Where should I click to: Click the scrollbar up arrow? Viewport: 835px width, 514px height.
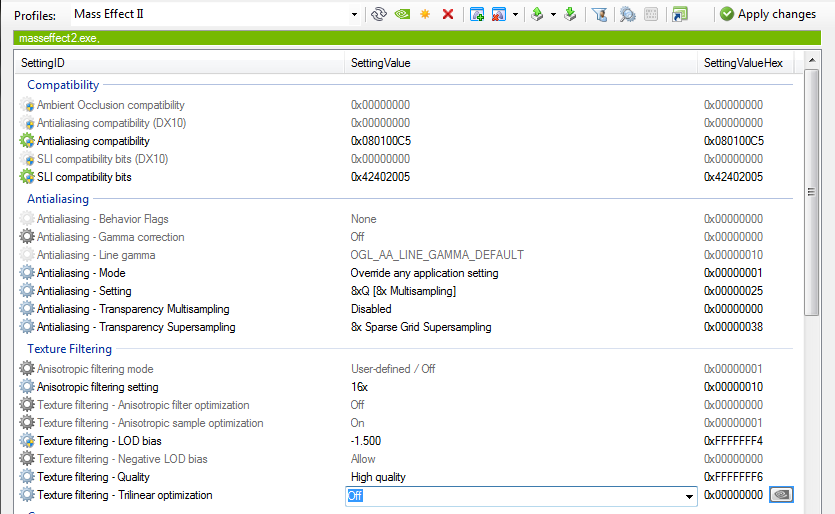(812, 60)
